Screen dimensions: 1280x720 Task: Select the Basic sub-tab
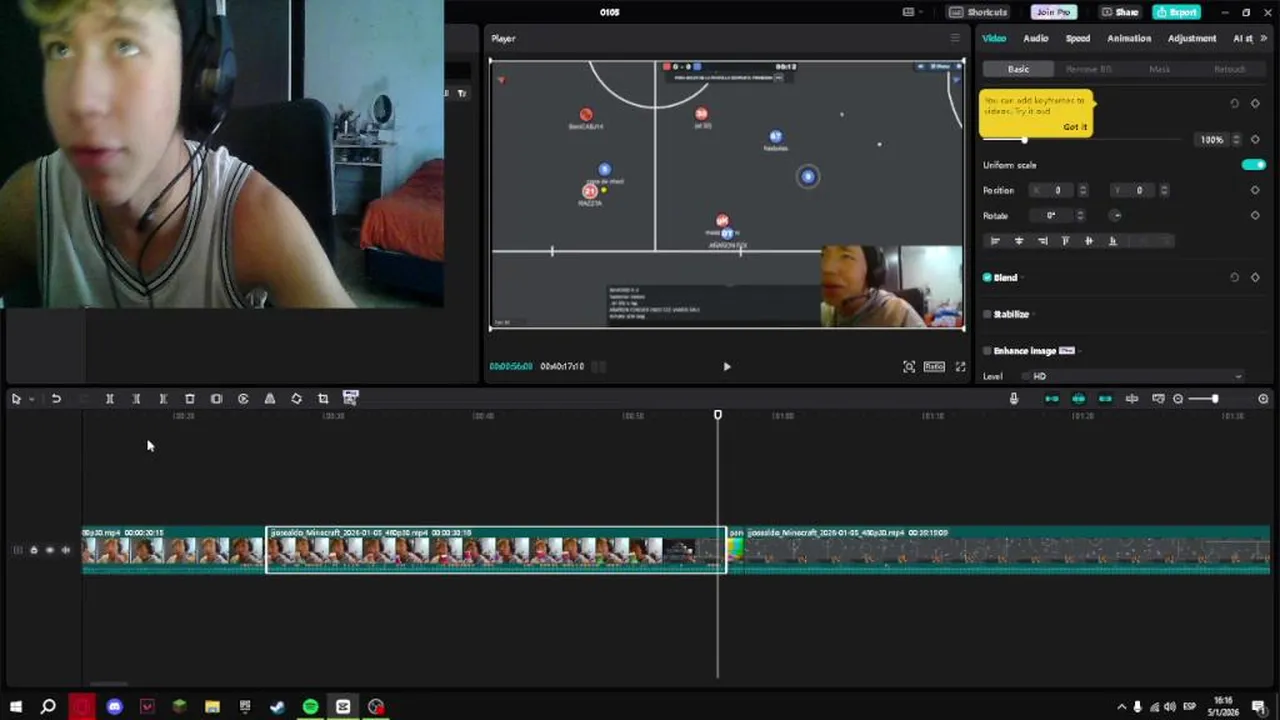coord(1018,69)
